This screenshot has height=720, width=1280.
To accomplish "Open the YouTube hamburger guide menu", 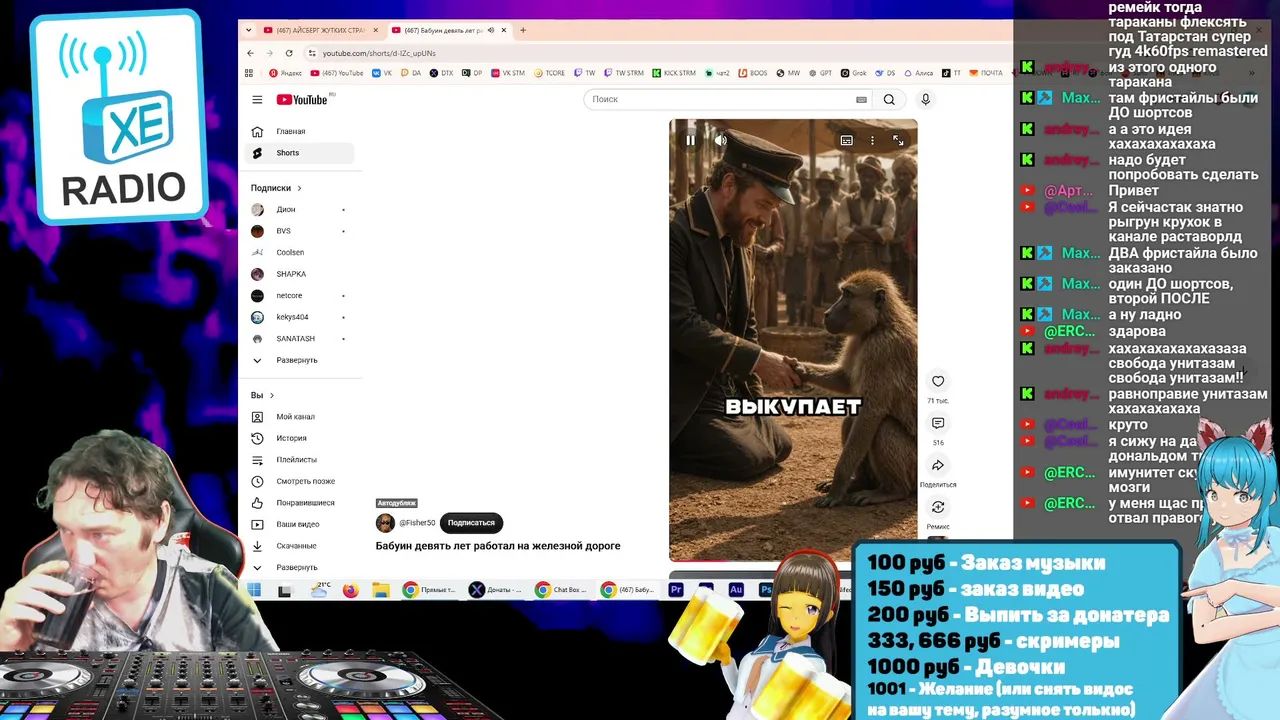I will pos(257,99).
